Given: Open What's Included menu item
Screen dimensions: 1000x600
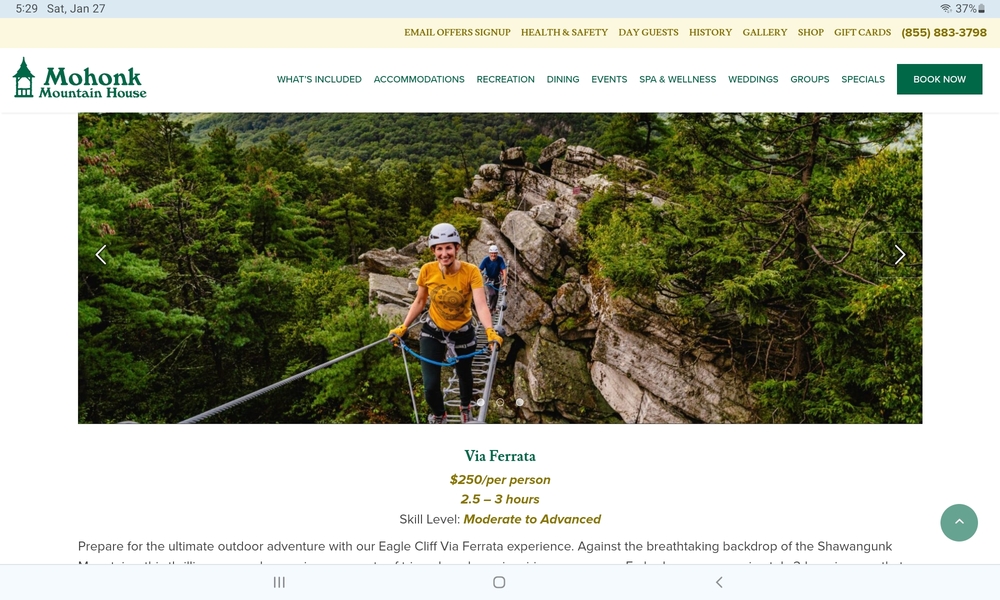Looking at the screenshot, I should click(319, 79).
